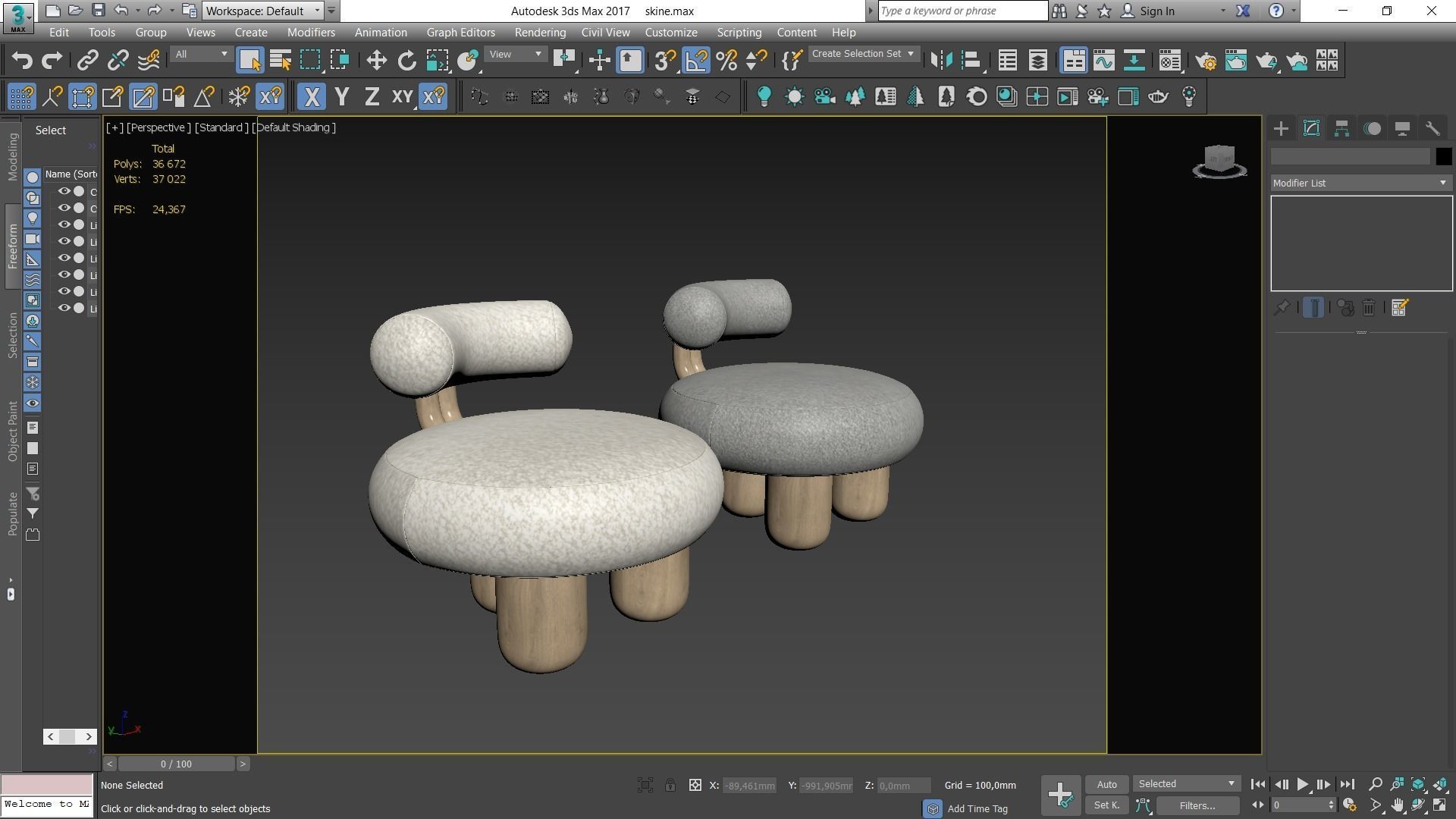Open the Align tool

971,61
